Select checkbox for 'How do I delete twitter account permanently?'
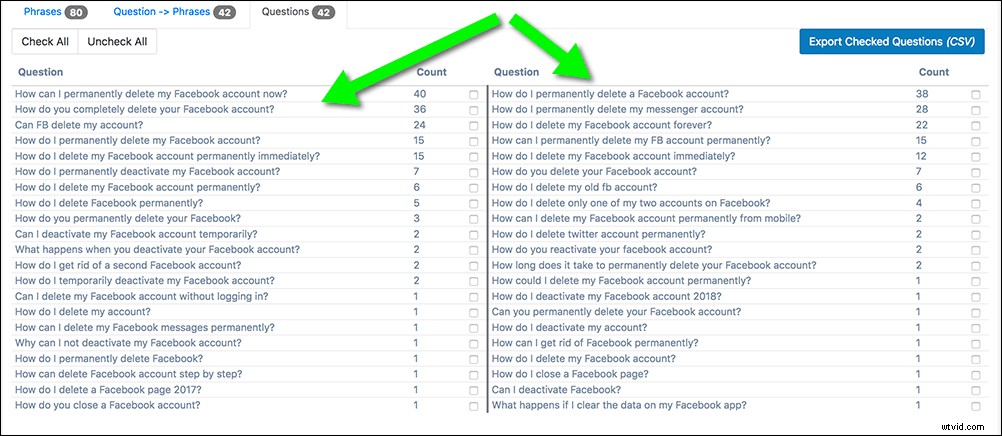 975,234
